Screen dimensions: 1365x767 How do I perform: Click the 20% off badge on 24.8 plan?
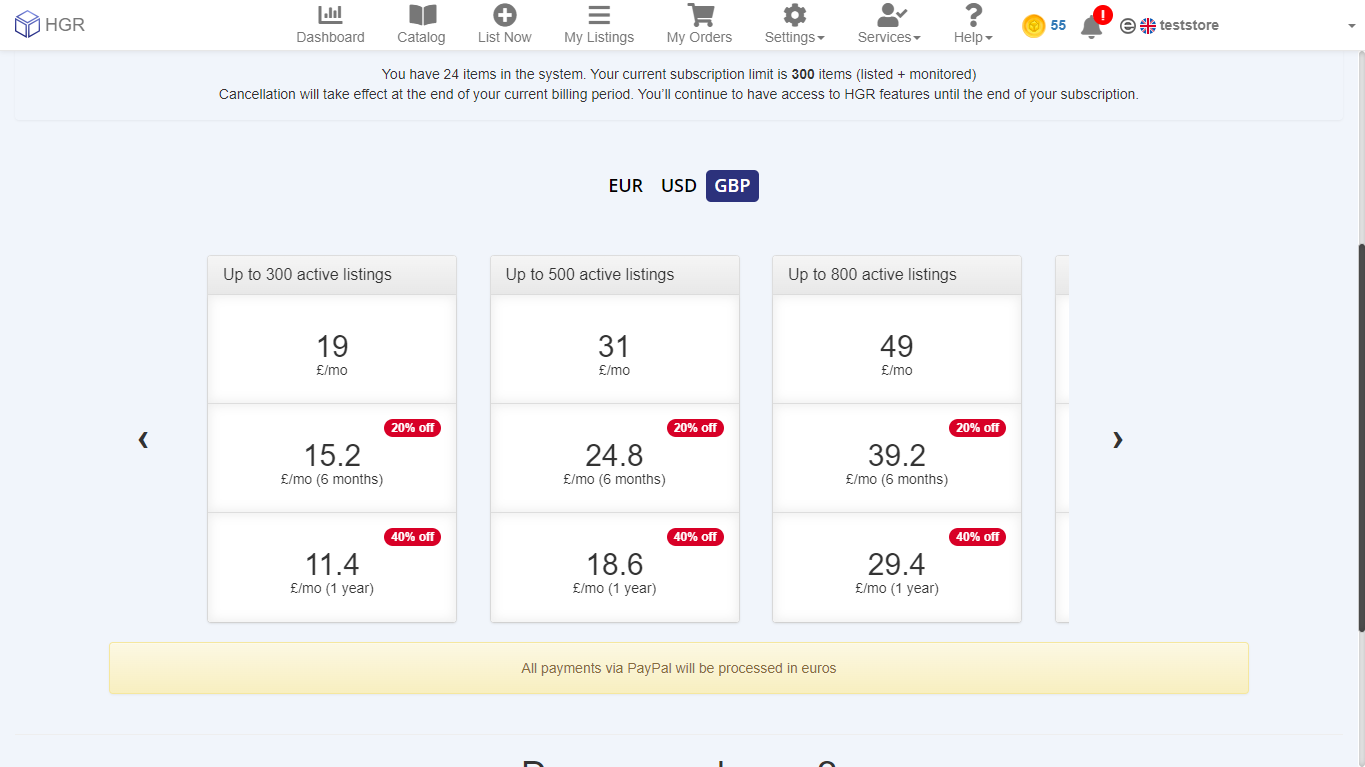[x=695, y=428]
